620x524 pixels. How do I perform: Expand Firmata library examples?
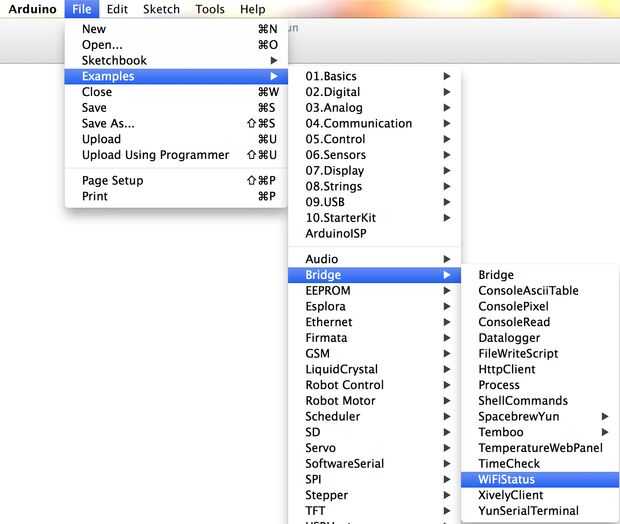coord(374,338)
